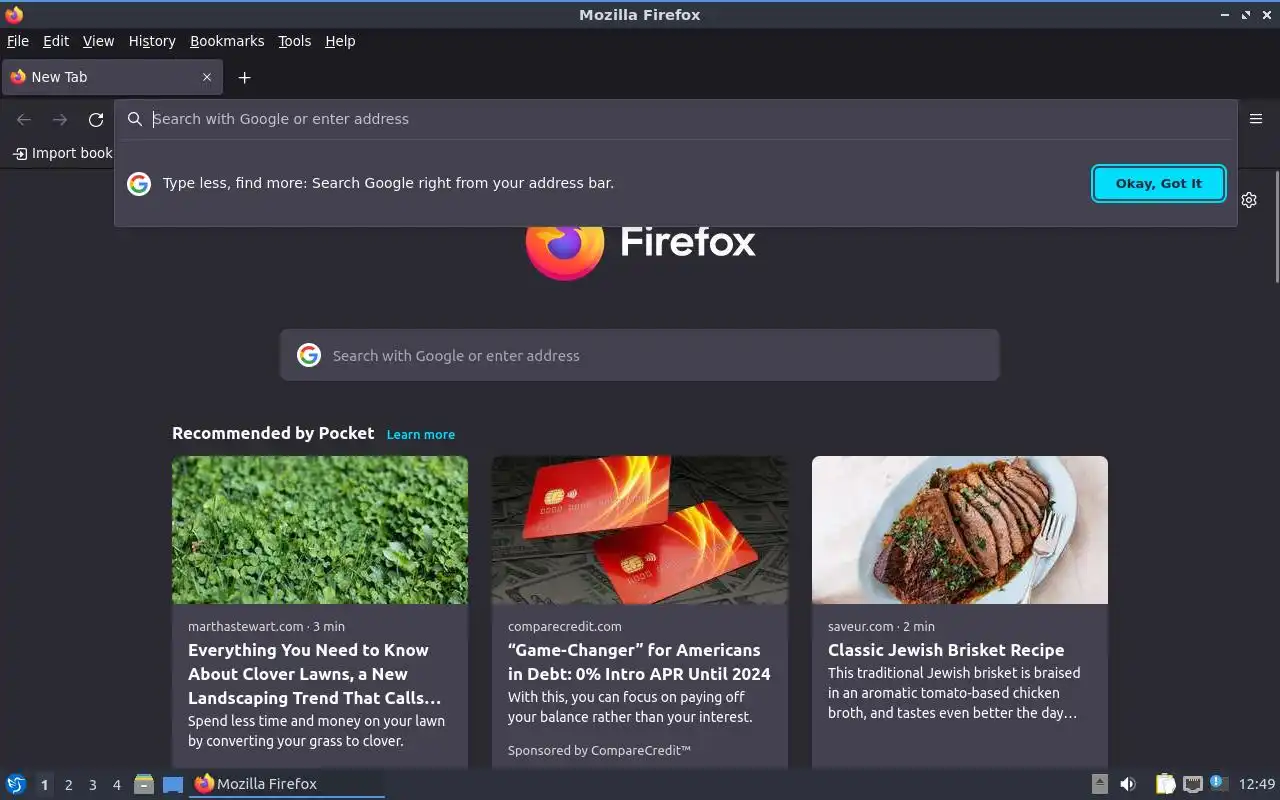Click the brisket dish thumbnail image

point(960,530)
